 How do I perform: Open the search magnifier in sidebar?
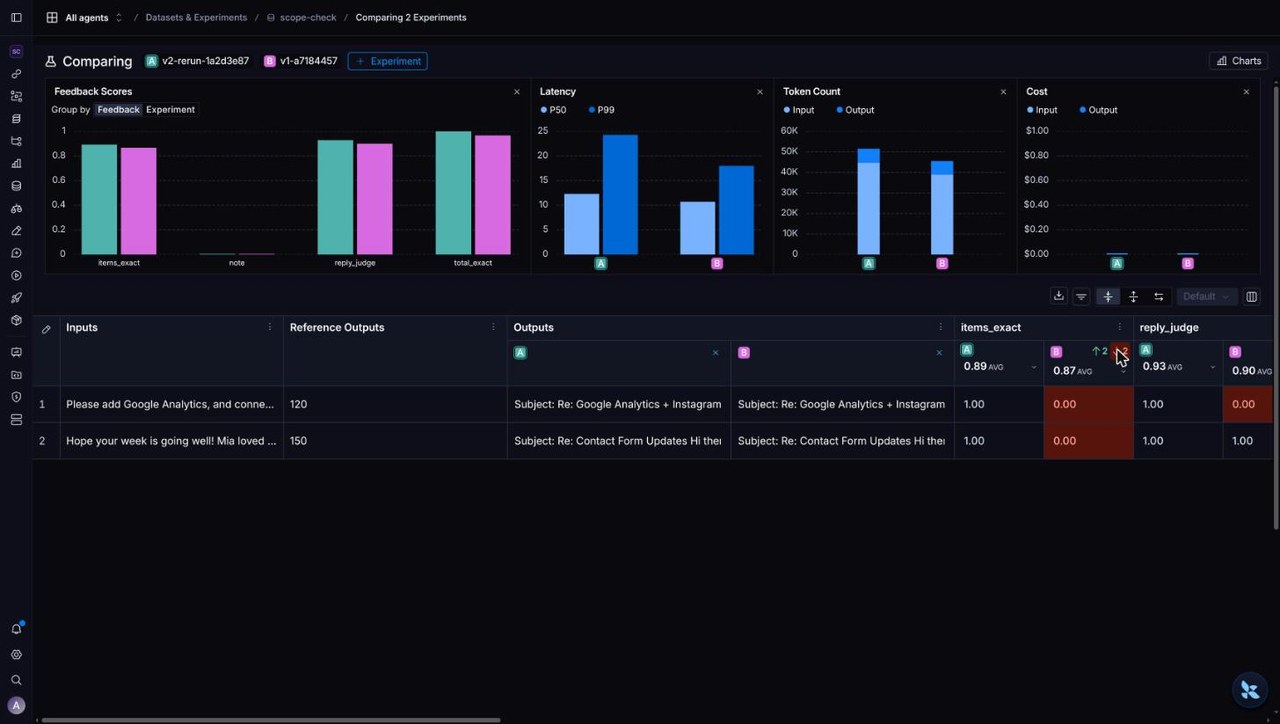coord(16,680)
